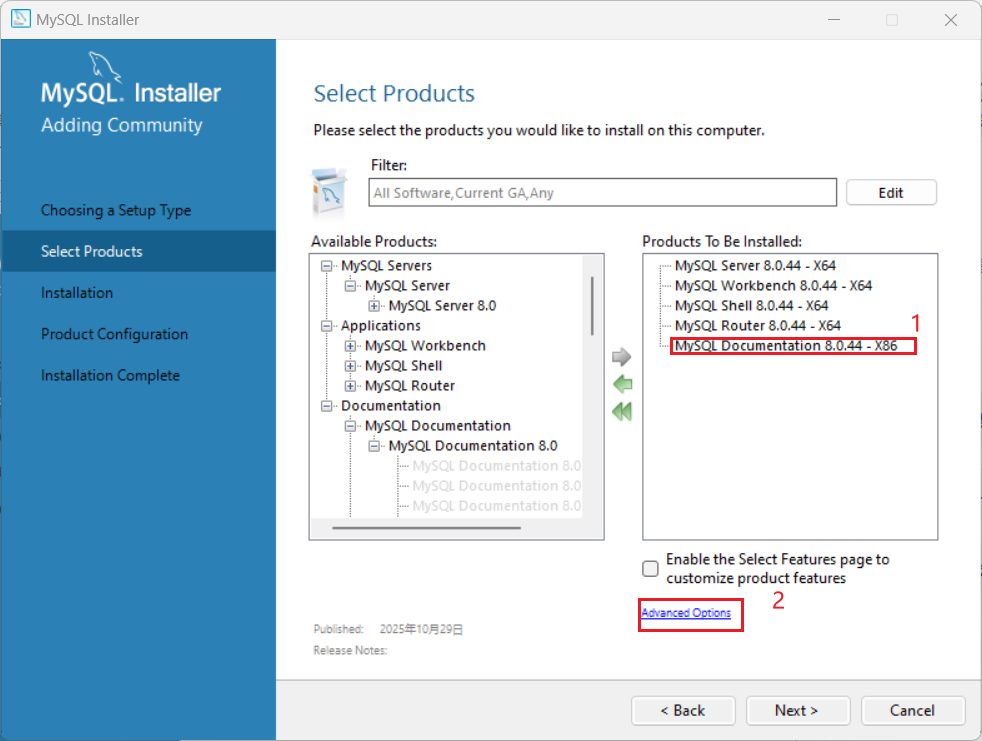This screenshot has height=741, width=982.
Task: Expand the MySQL Router node
Action: tap(350, 386)
